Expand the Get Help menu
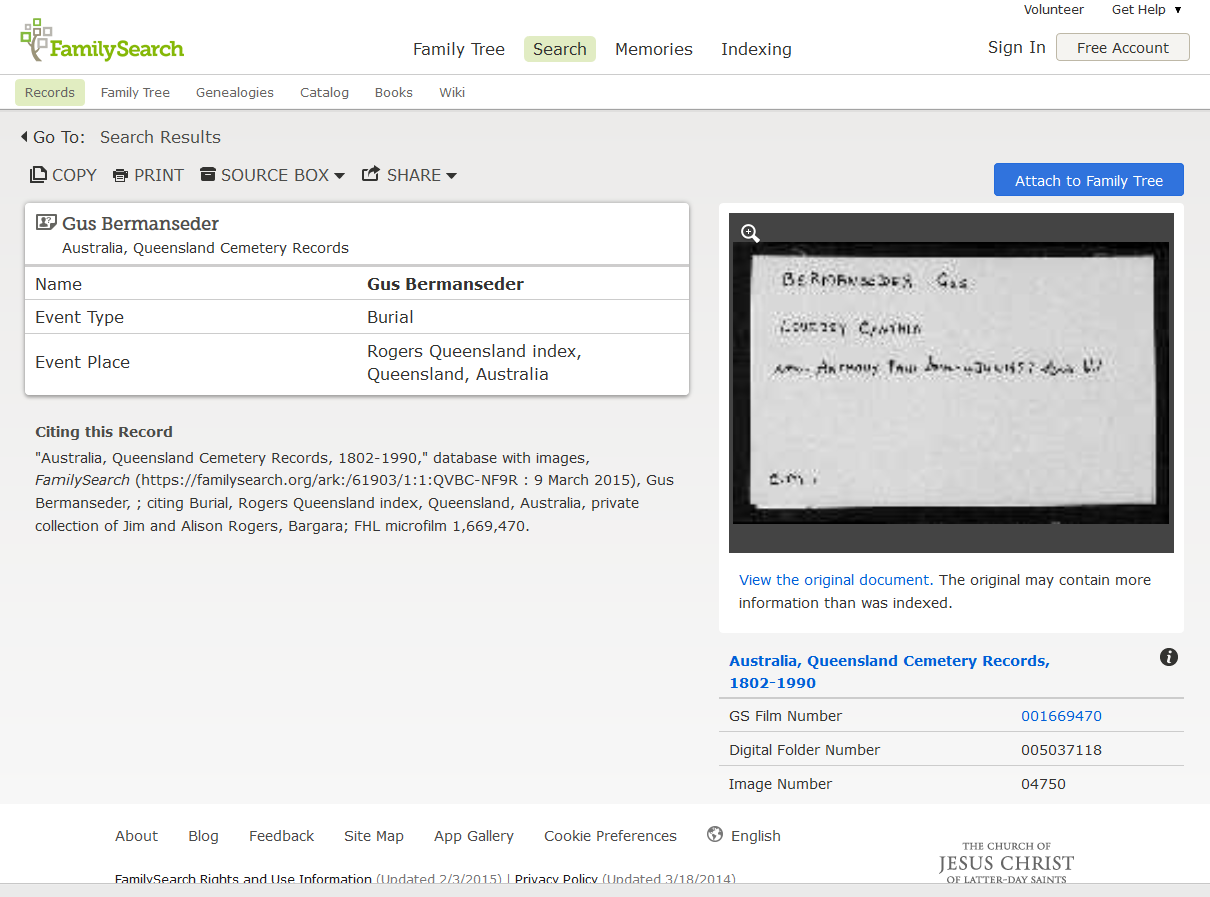The image size is (1210, 897). (x=1147, y=10)
